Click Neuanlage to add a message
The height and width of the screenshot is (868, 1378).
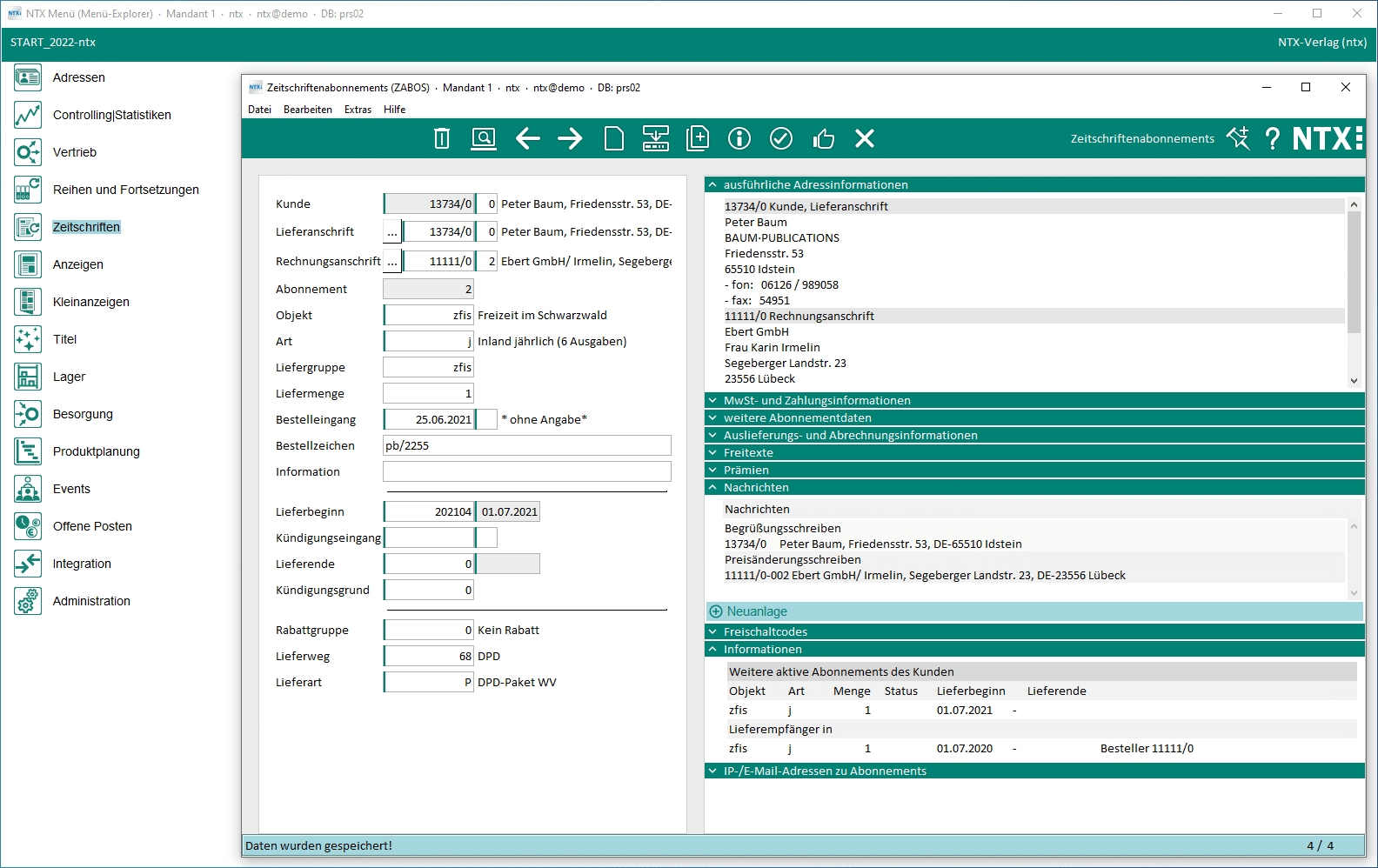pyautogui.click(x=756, y=611)
